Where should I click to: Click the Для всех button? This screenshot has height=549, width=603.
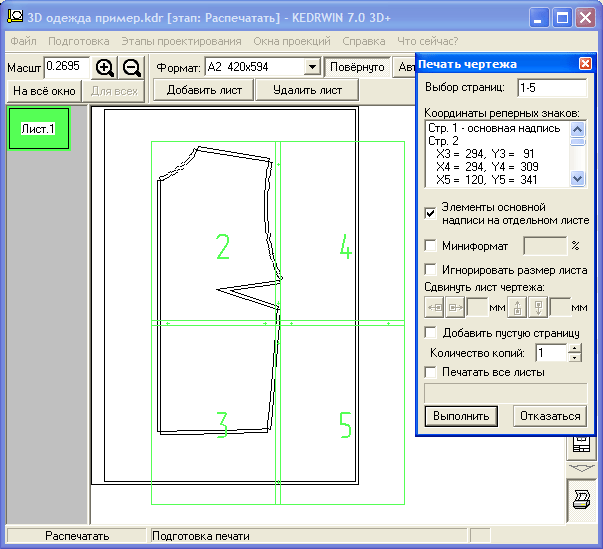click(114, 91)
